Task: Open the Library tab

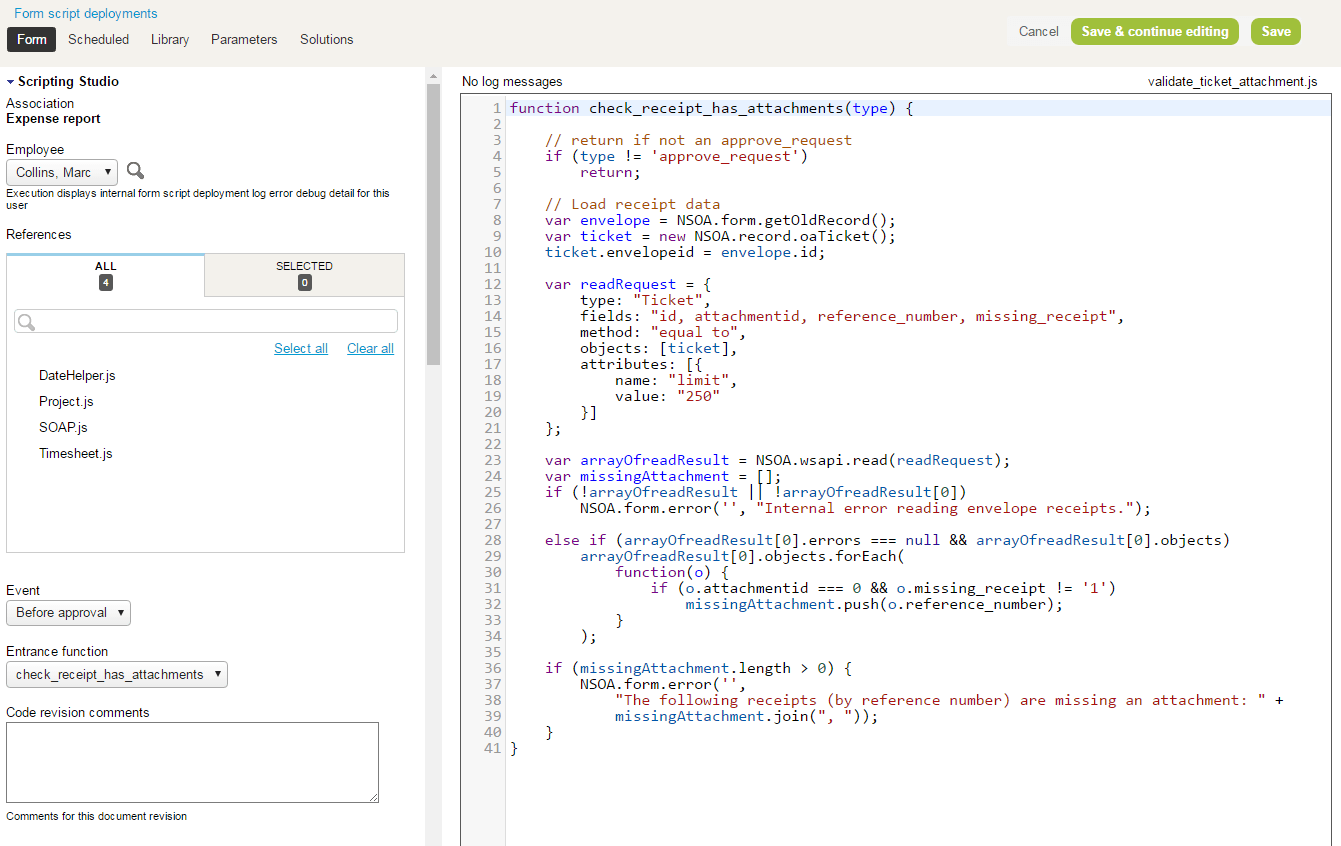Action: [x=170, y=39]
